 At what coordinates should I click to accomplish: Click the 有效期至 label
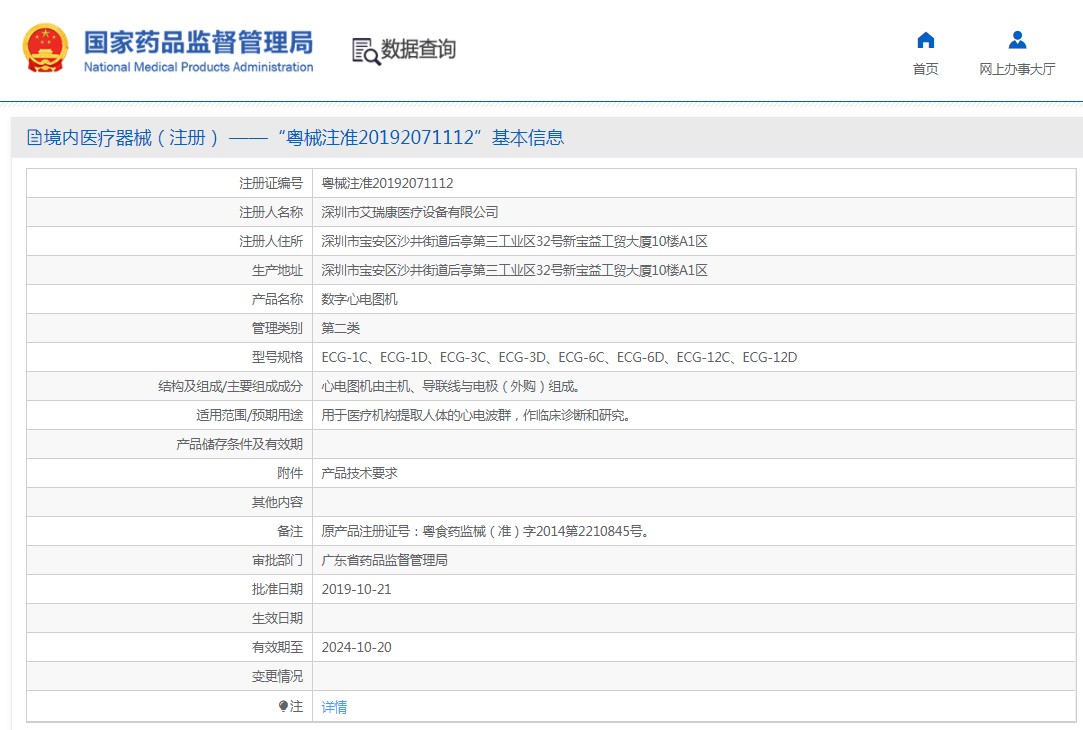pyautogui.click(x=277, y=647)
